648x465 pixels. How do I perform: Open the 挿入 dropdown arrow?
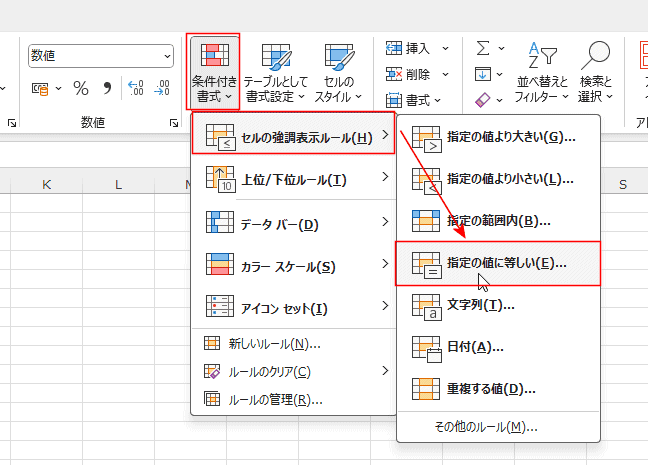click(446, 47)
